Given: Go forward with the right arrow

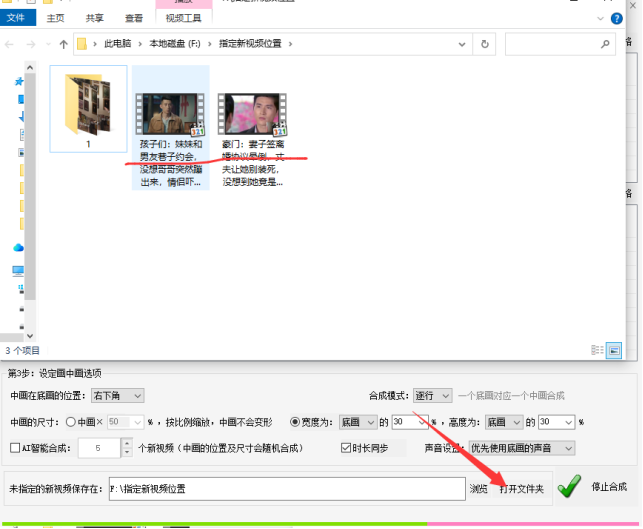Looking at the screenshot, I should [x=31, y=44].
